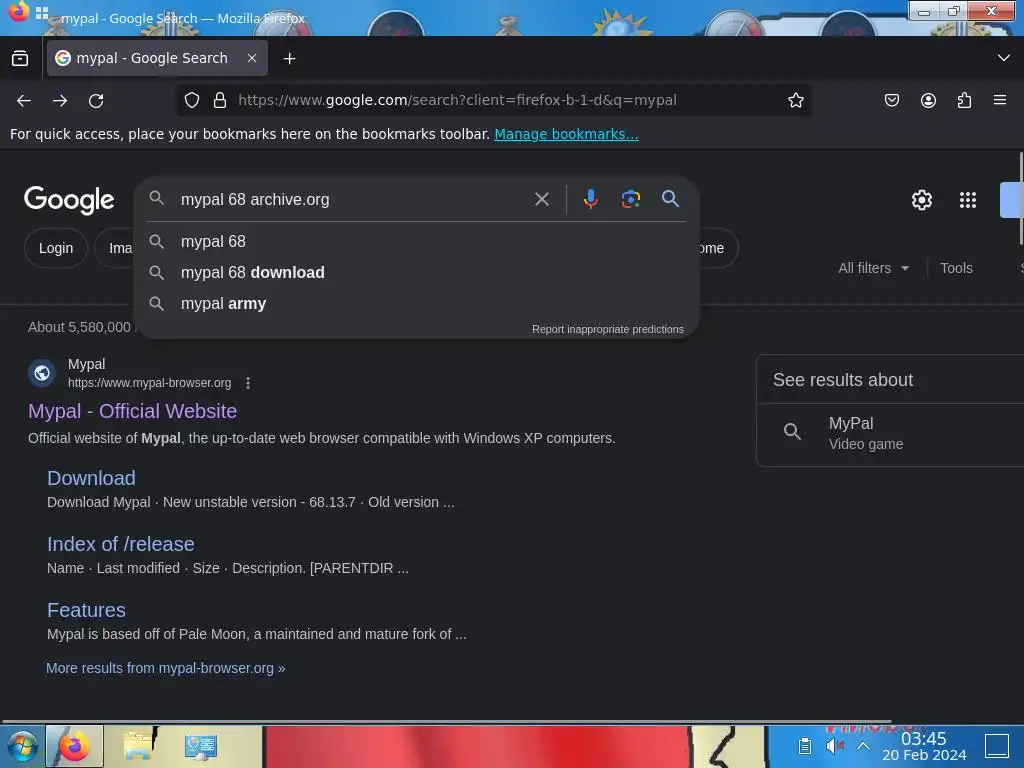Open the Windows Start menu
1024x768 pixels.
tap(22, 746)
